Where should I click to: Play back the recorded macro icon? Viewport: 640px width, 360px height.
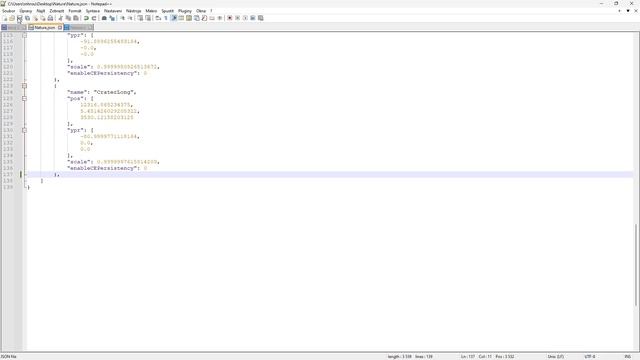[245, 18]
